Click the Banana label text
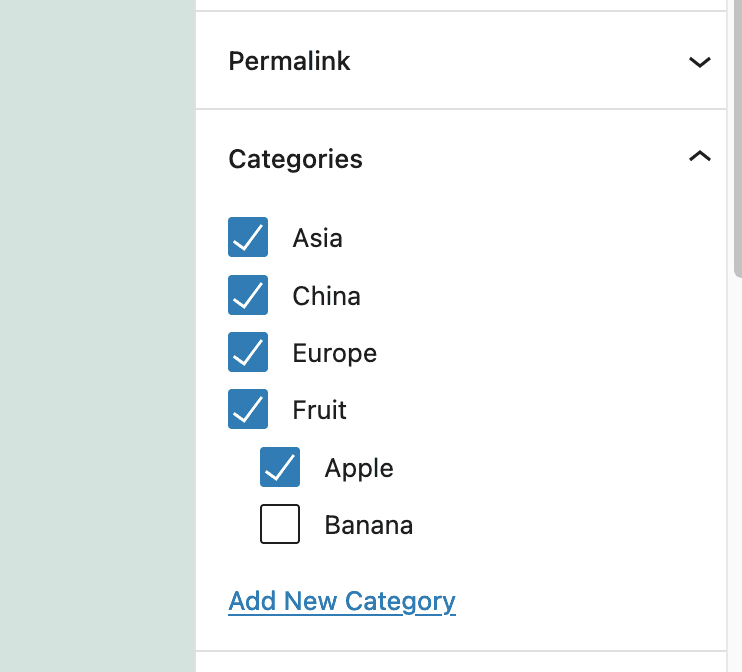Viewport: 742px width, 672px height. coord(369,525)
